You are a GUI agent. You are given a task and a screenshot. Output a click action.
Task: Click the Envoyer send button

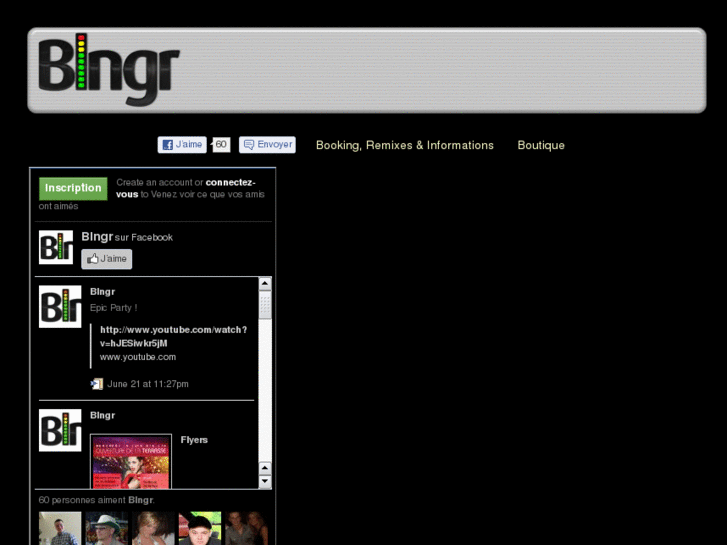(267, 145)
